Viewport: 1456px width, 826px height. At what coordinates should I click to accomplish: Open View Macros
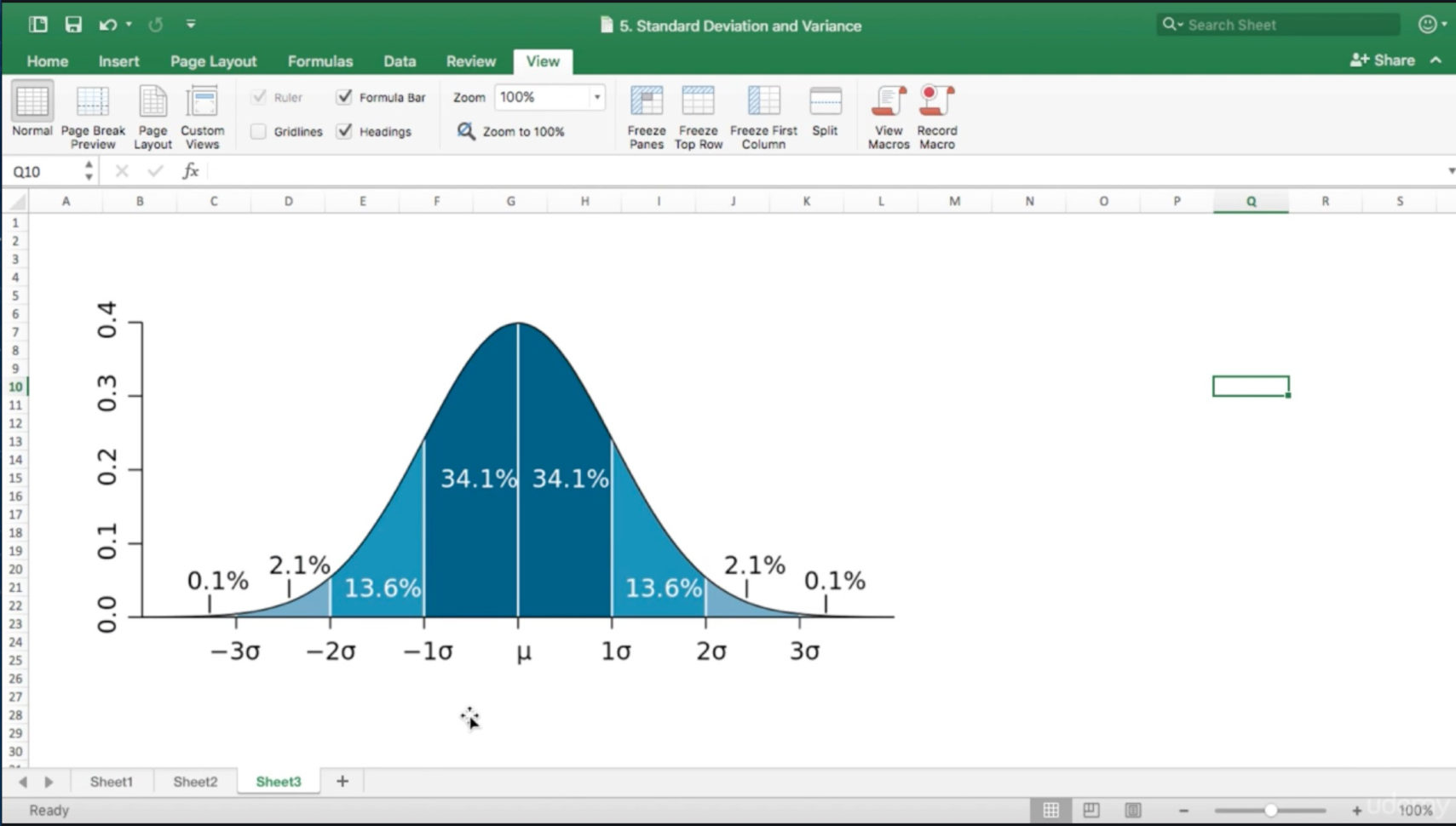click(x=888, y=102)
